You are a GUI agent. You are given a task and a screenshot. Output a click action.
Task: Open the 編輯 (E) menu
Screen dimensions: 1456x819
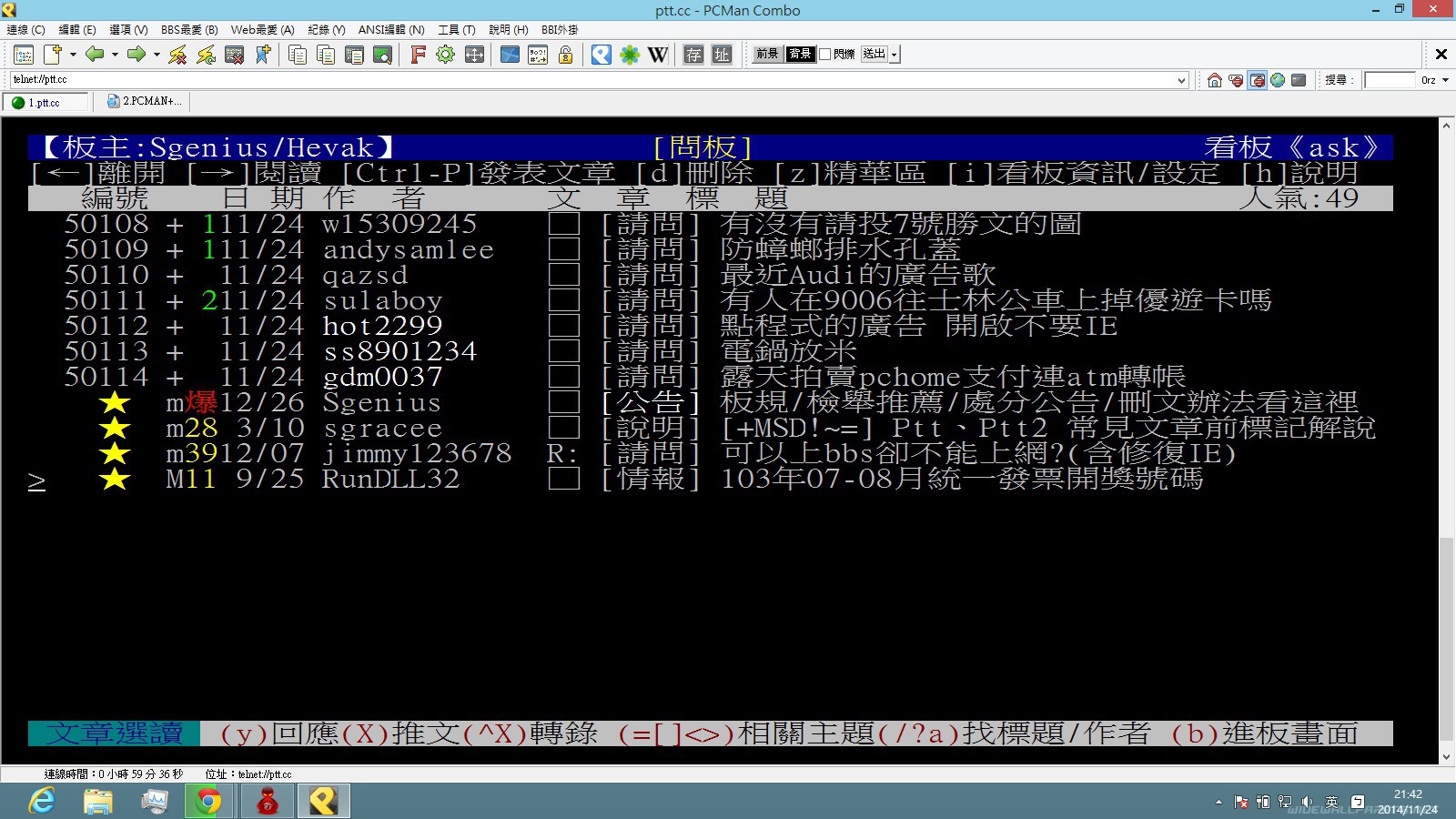(77, 30)
